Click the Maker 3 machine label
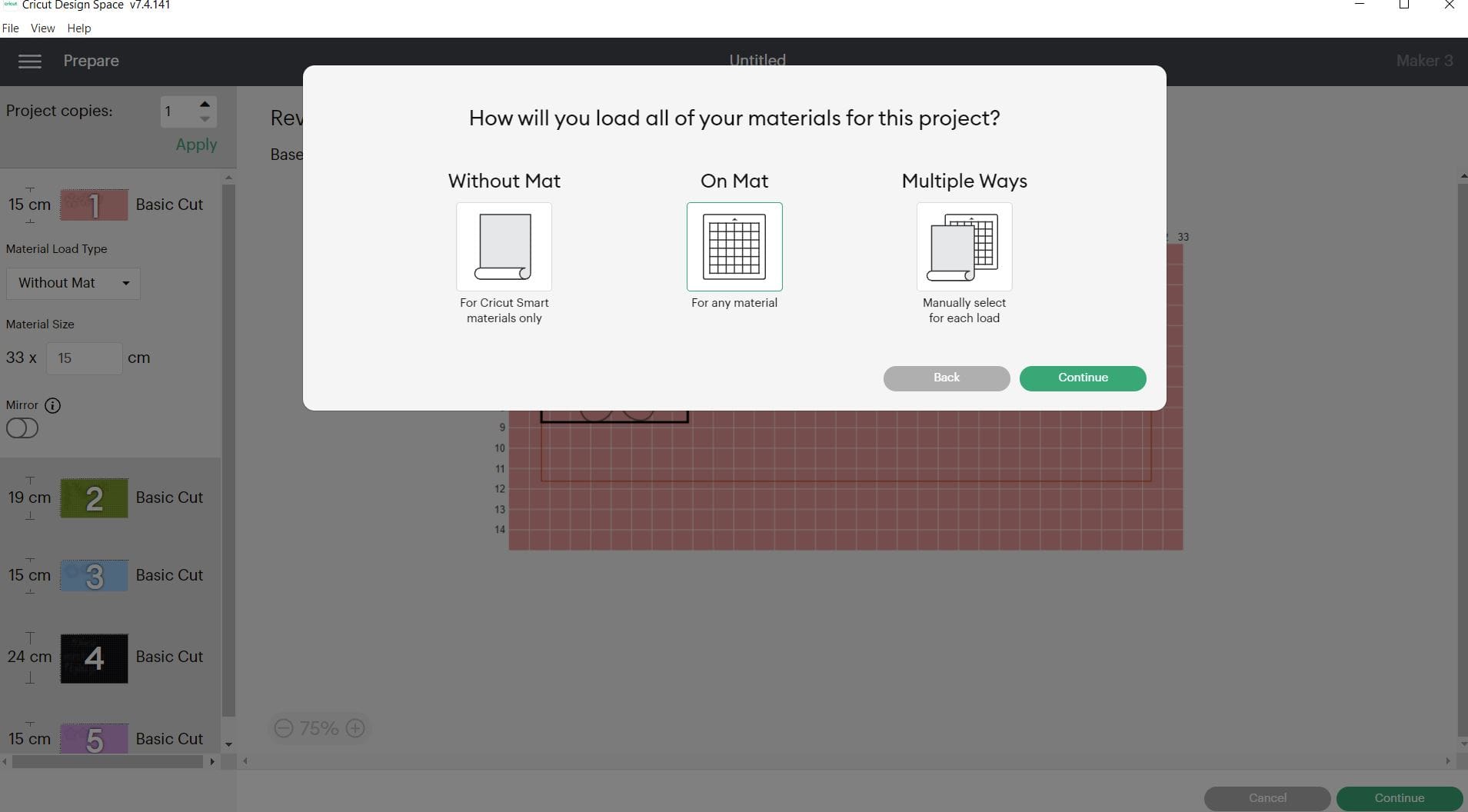1468x812 pixels. (x=1424, y=61)
